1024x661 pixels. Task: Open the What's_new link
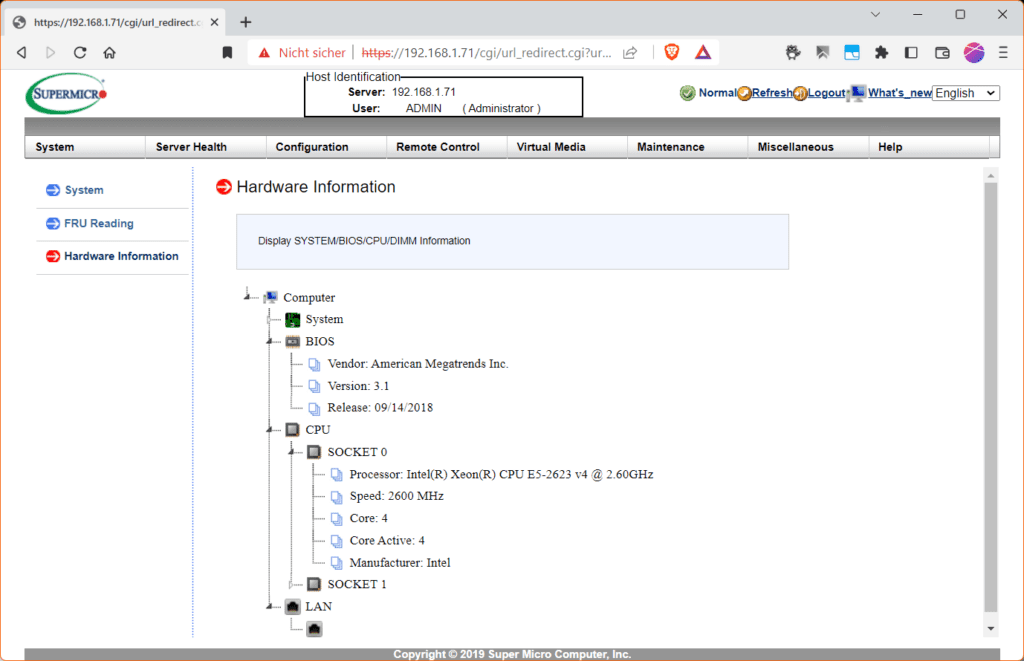tap(899, 93)
